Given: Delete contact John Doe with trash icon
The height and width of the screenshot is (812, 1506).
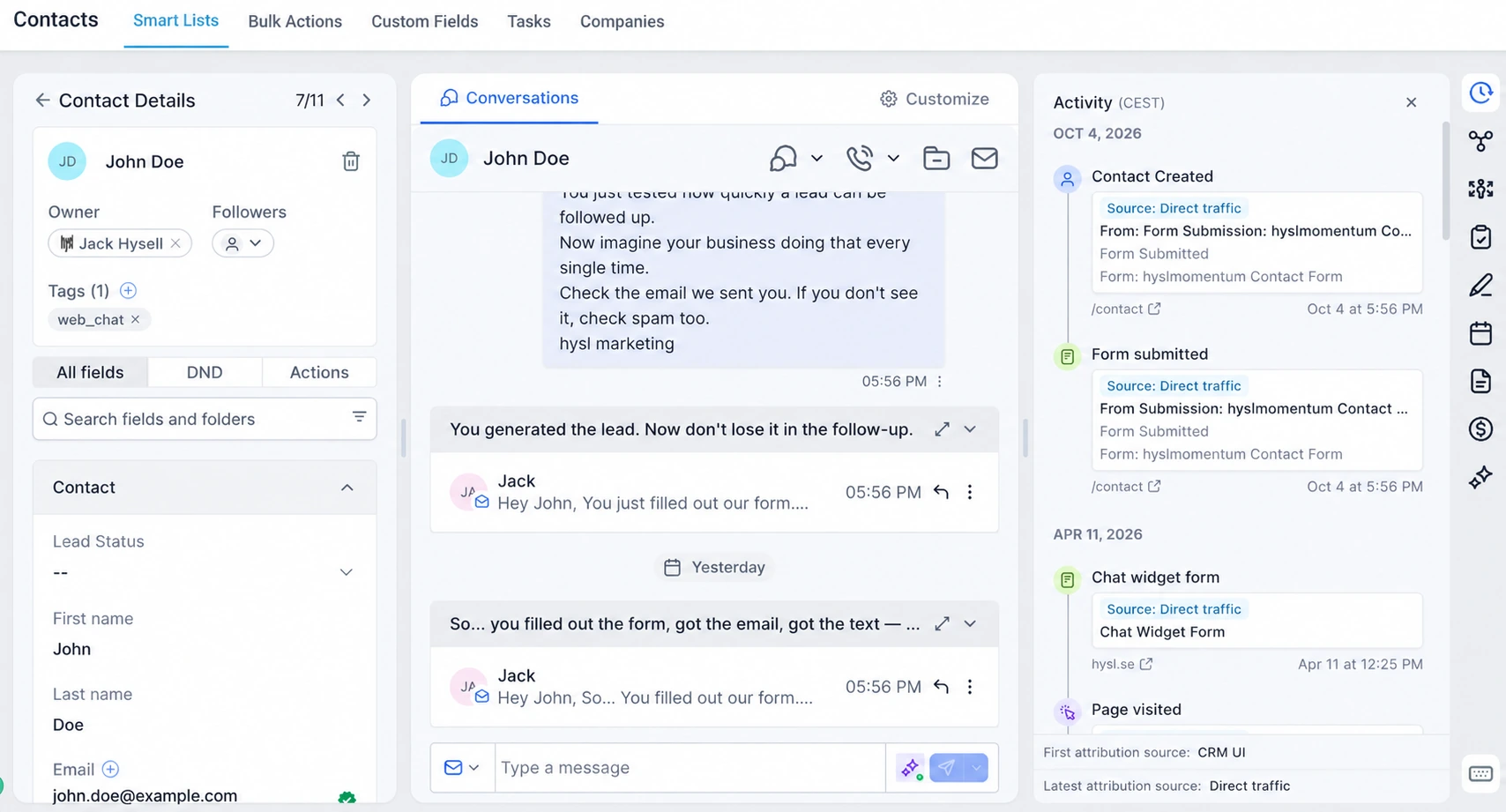Looking at the screenshot, I should click(x=351, y=161).
